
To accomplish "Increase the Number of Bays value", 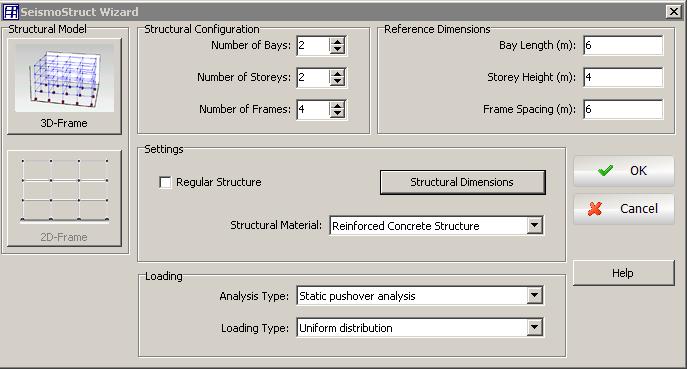I will coord(337,41).
